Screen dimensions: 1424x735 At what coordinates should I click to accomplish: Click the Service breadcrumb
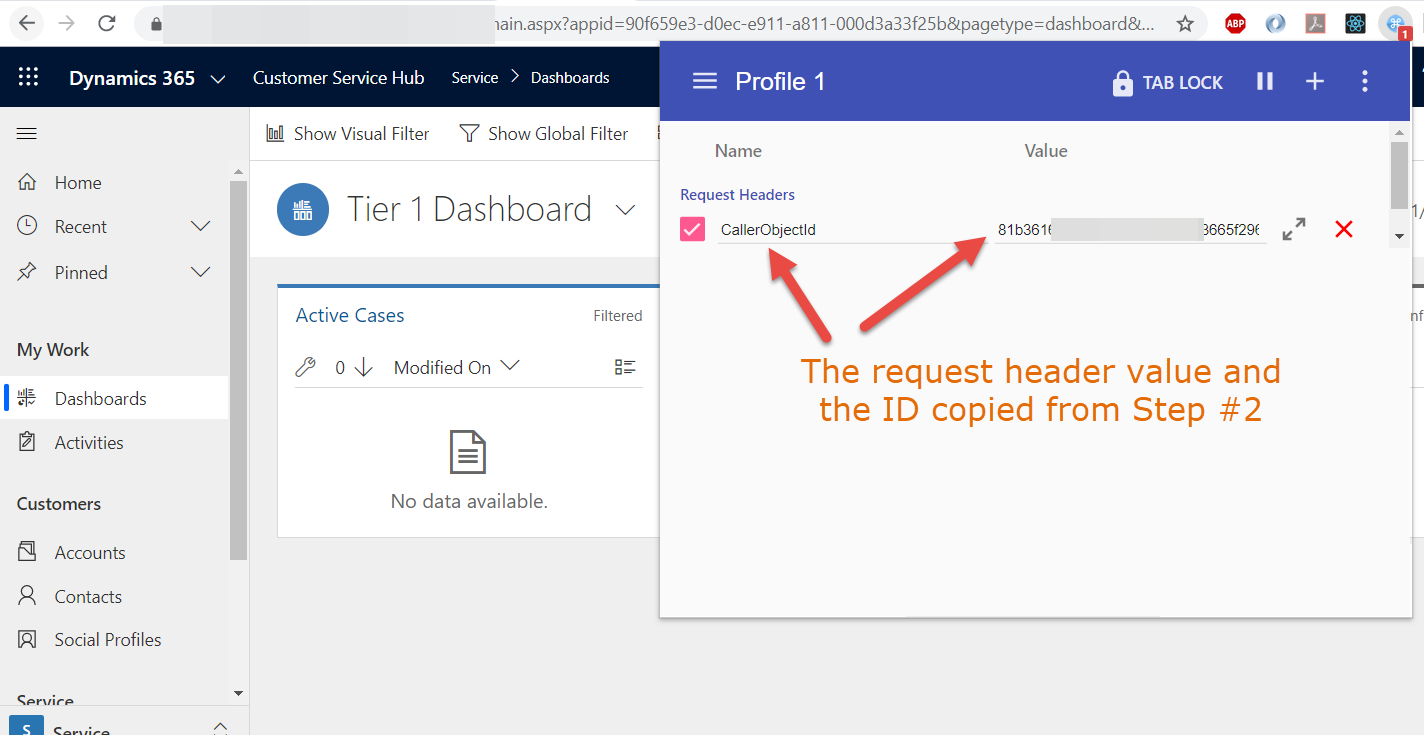(475, 78)
